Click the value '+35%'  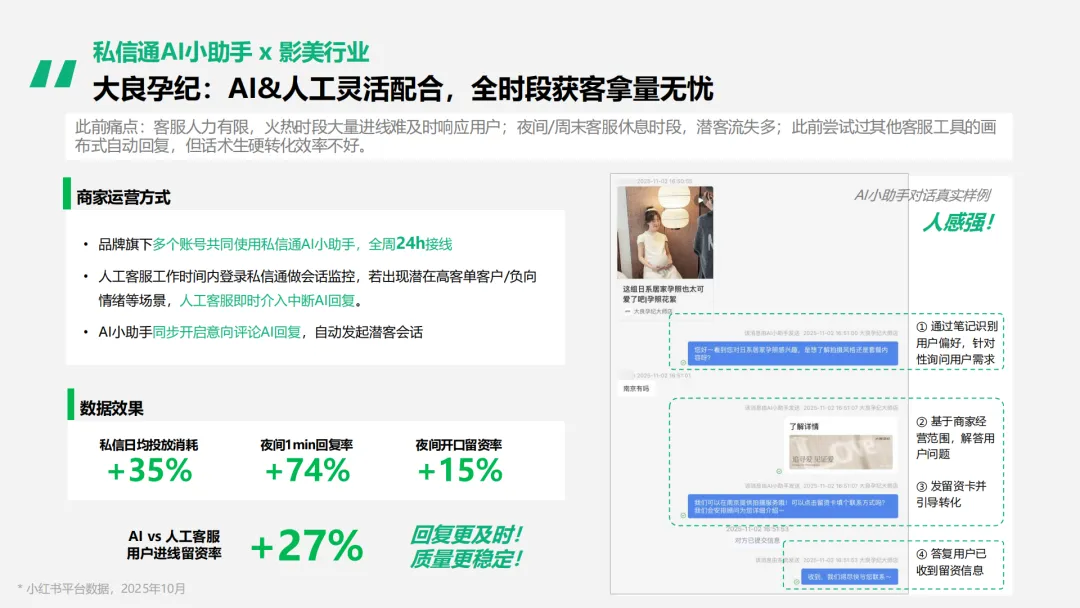pyautogui.click(x=149, y=471)
